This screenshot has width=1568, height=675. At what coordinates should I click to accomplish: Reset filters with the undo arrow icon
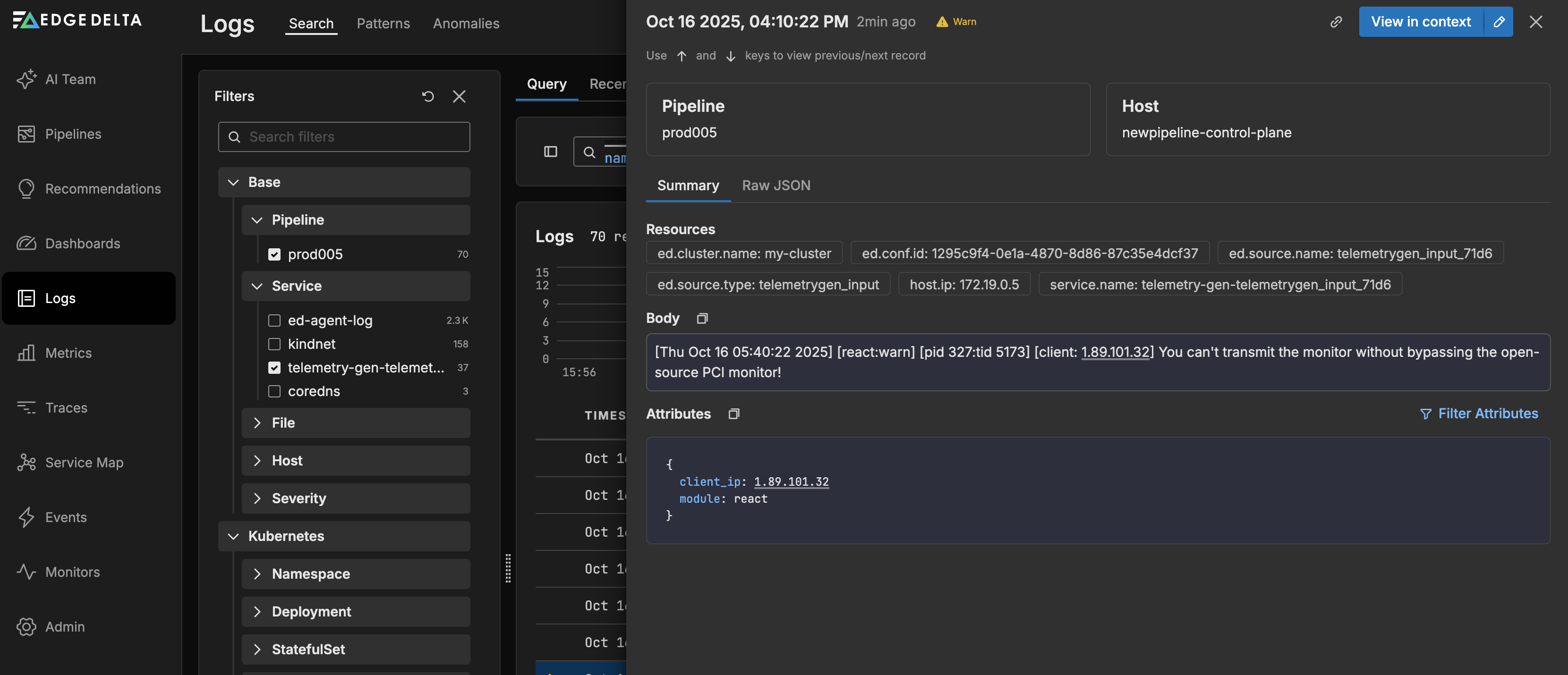[x=428, y=96]
